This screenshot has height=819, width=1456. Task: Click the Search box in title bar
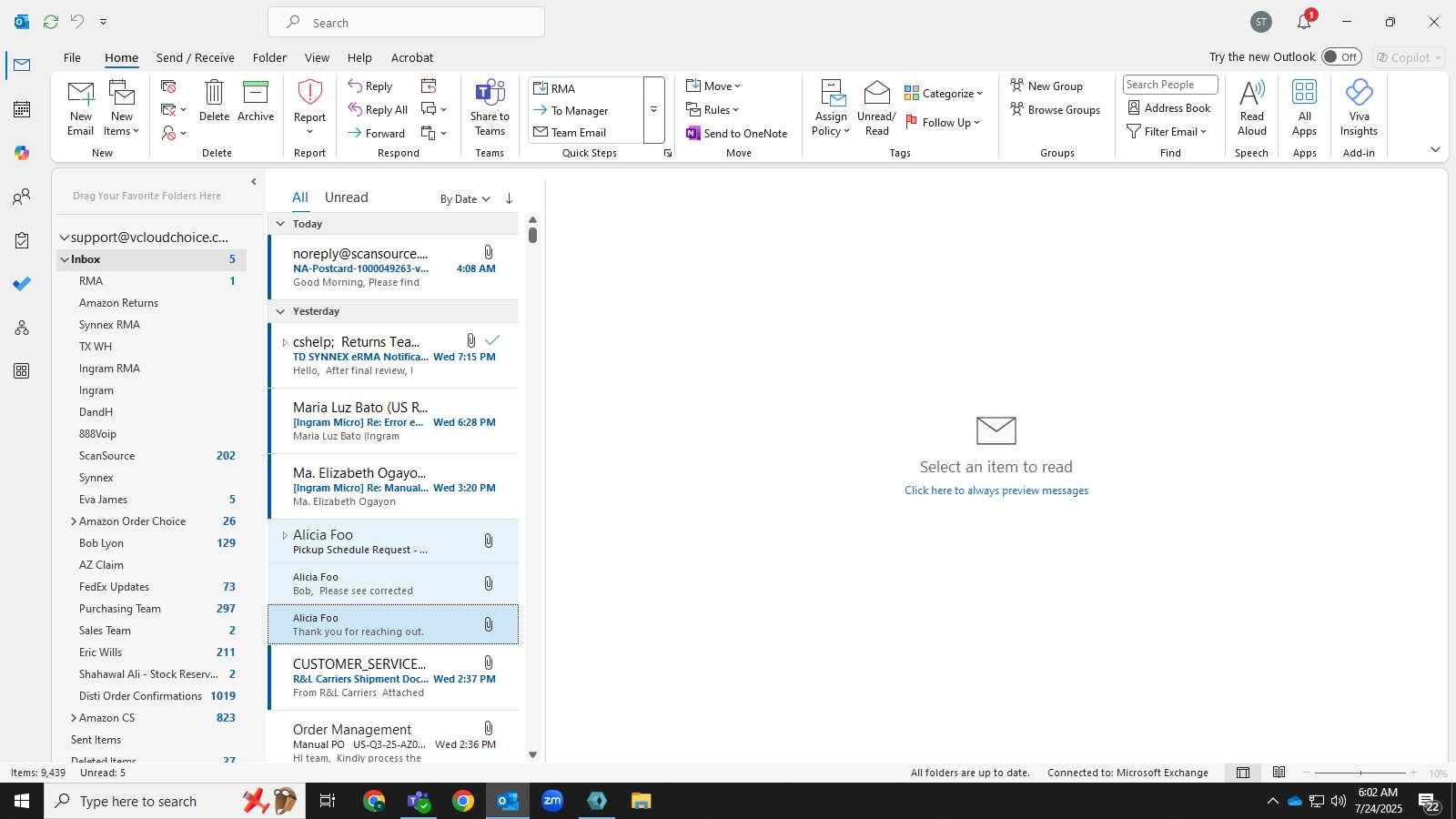(x=406, y=22)
